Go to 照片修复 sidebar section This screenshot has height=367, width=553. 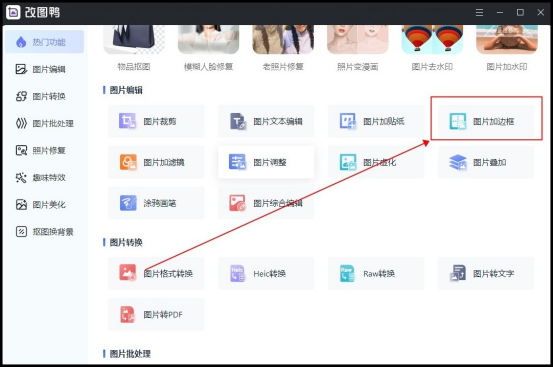[44, 151]
